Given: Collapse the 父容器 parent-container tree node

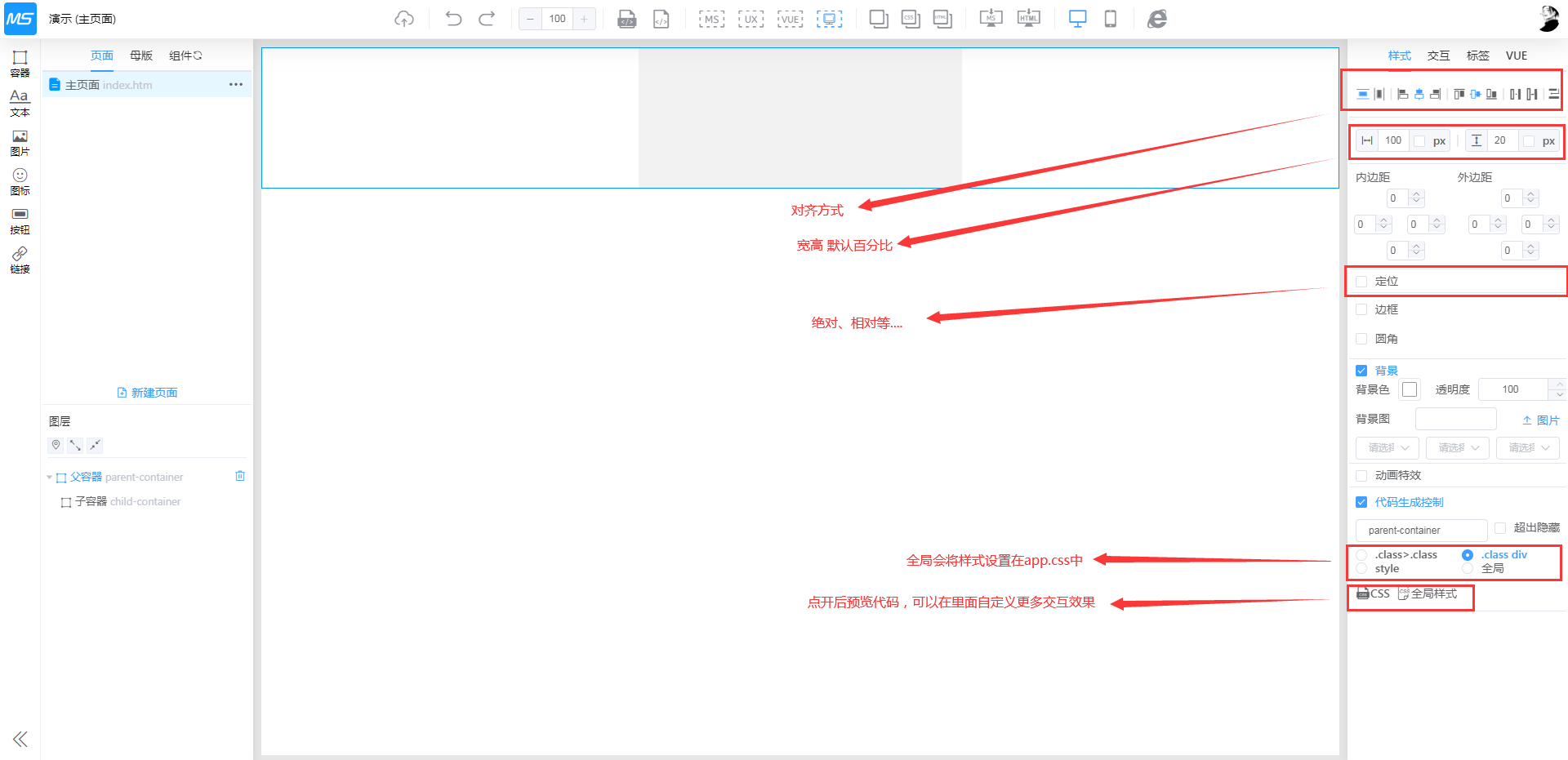Looking at the screenshot, I should point(49,478).
